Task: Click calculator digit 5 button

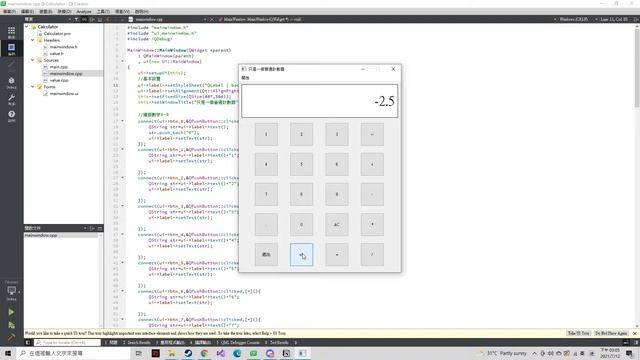Action: [301, 164]
